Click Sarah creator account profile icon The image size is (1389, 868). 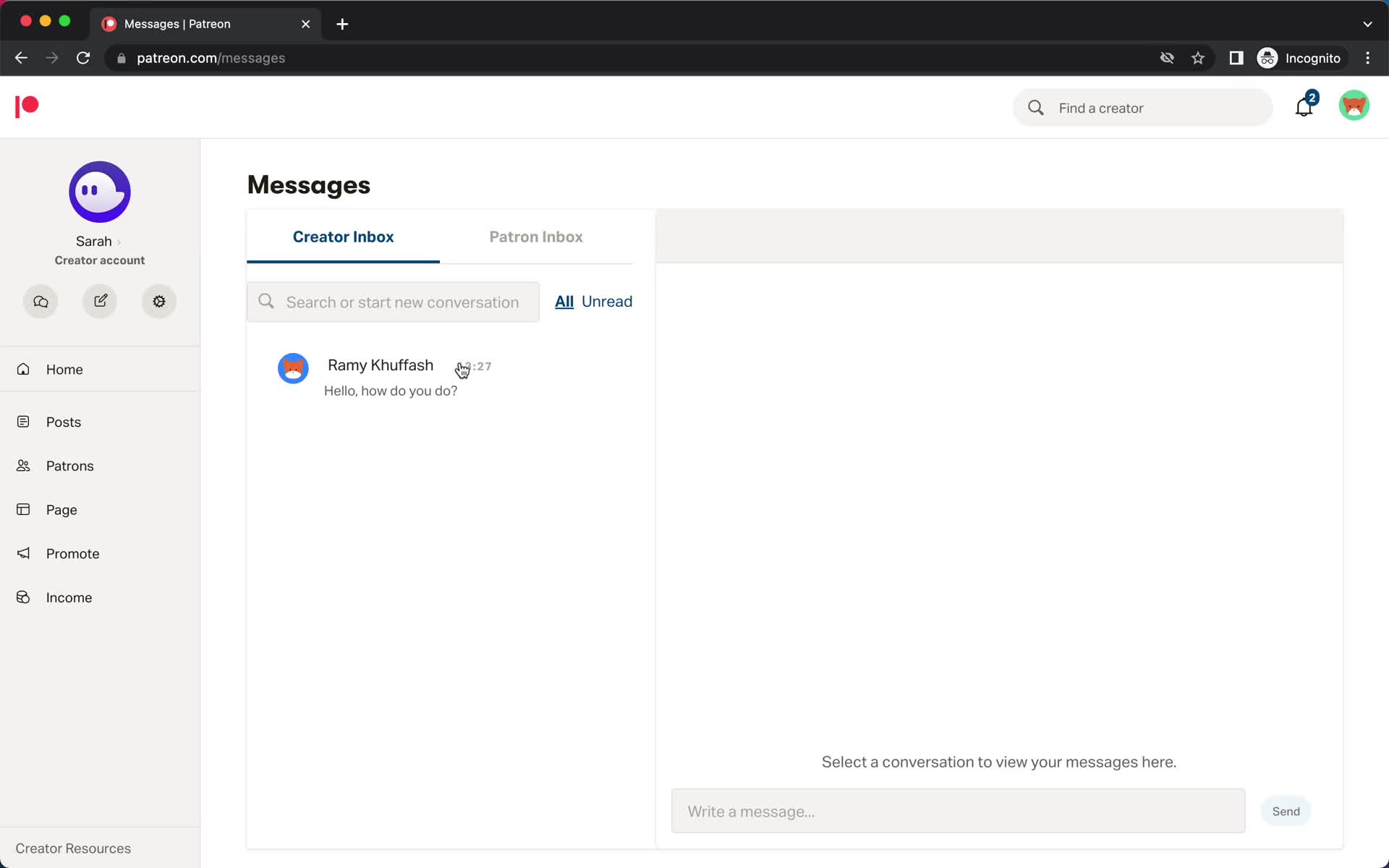click(x=99, y=190)
